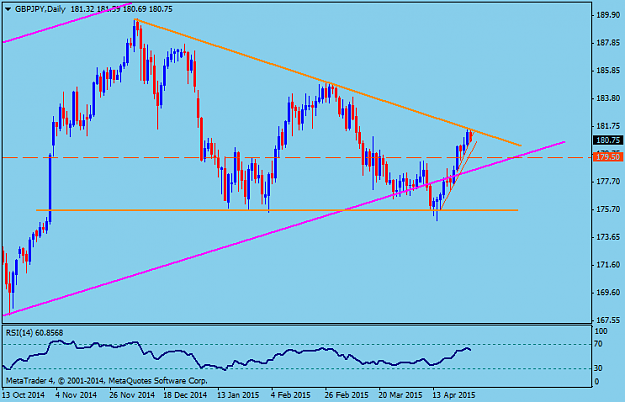Select the 20 Mar 2015 date label

pyautogui.click(x=400, y=395)
